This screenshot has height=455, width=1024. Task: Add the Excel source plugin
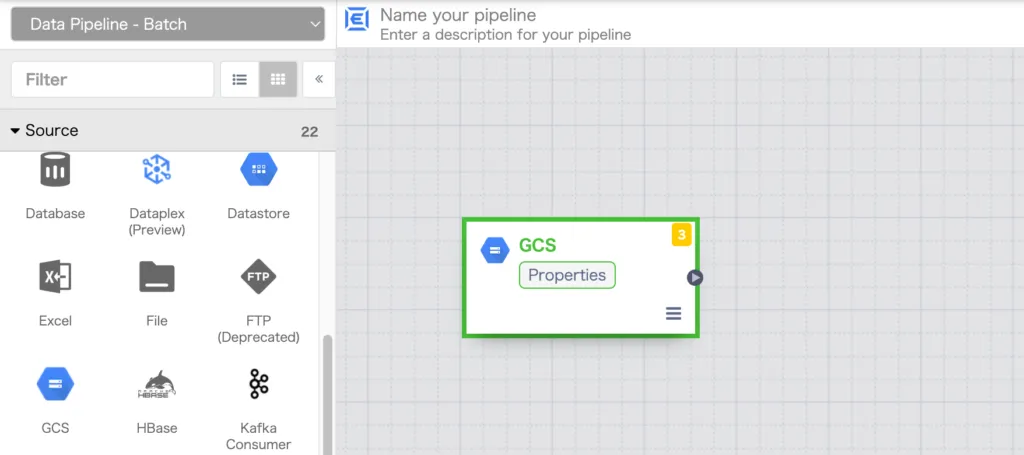coord(55,292)
